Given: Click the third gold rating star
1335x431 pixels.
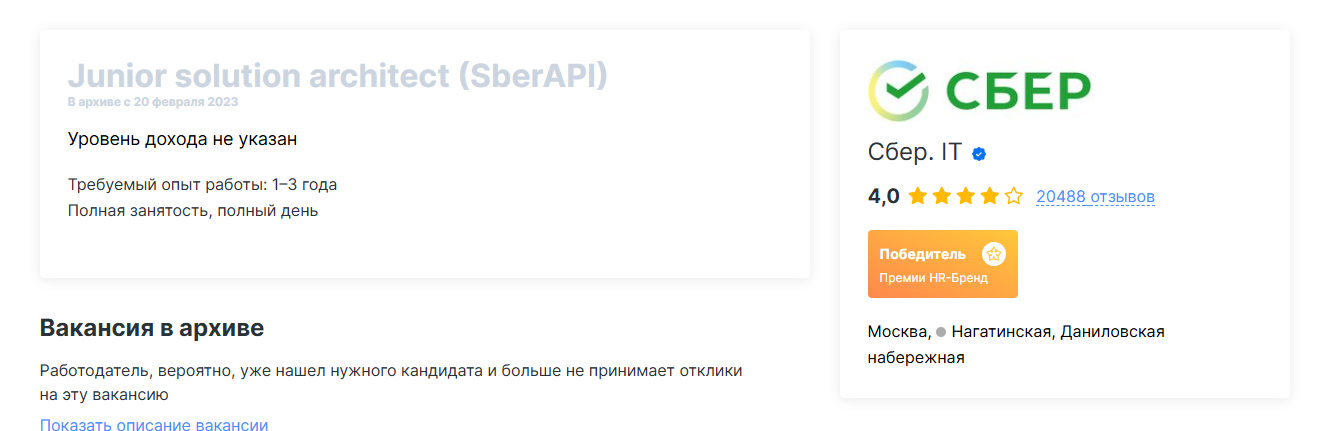Looking at the screenshot, I should point(966,197).
